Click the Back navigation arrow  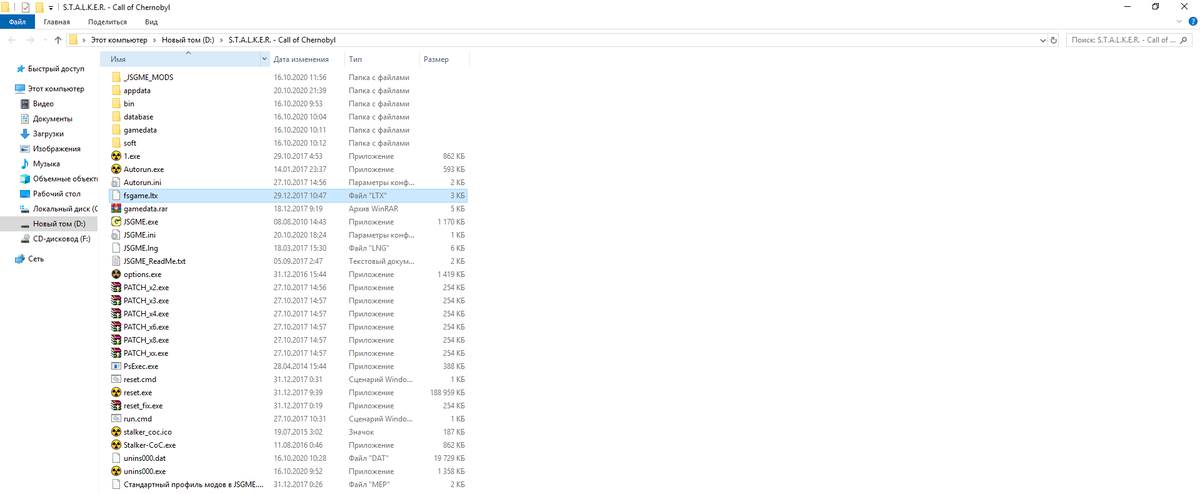click(x=11, y=40)
